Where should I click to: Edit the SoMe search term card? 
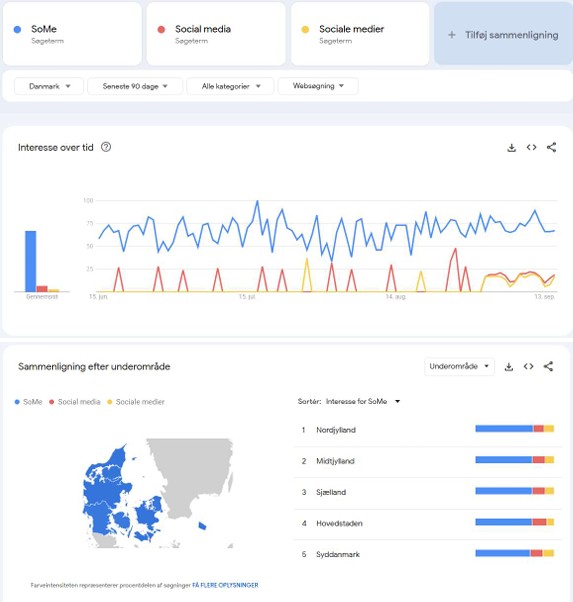click(x=72, y=34)
